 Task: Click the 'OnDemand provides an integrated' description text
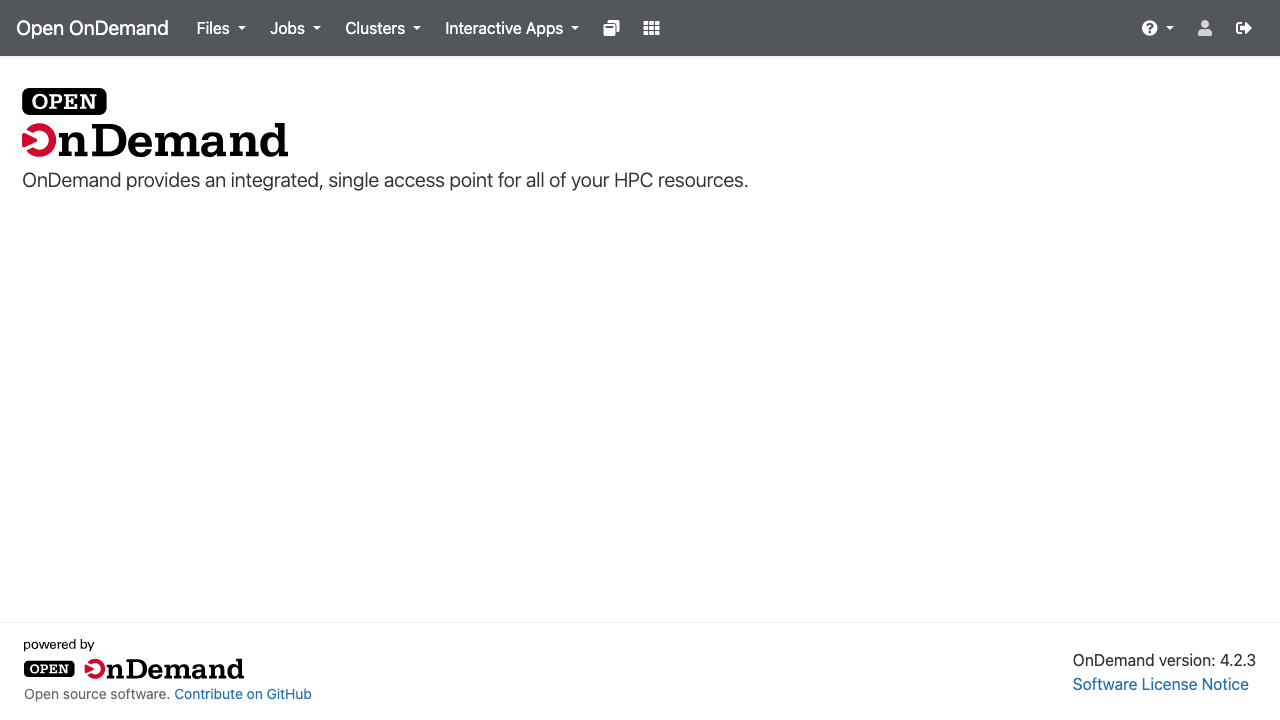385,181
